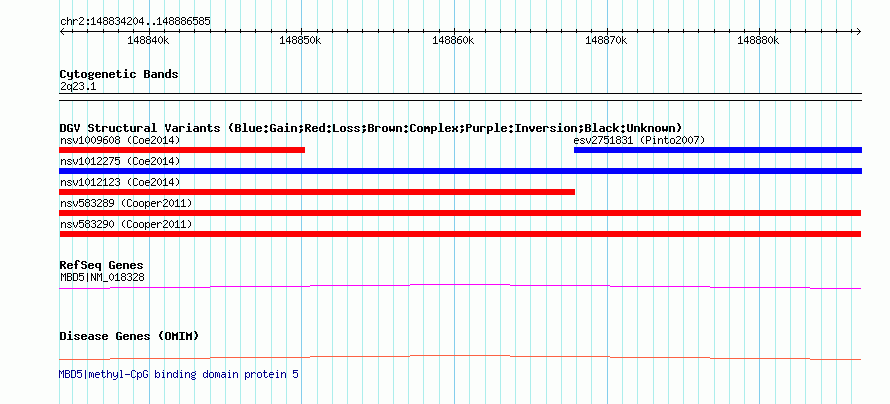The image size is (890, 404).
Task: Click the 148870k ruler tick label
Action: tap(606, 41)
